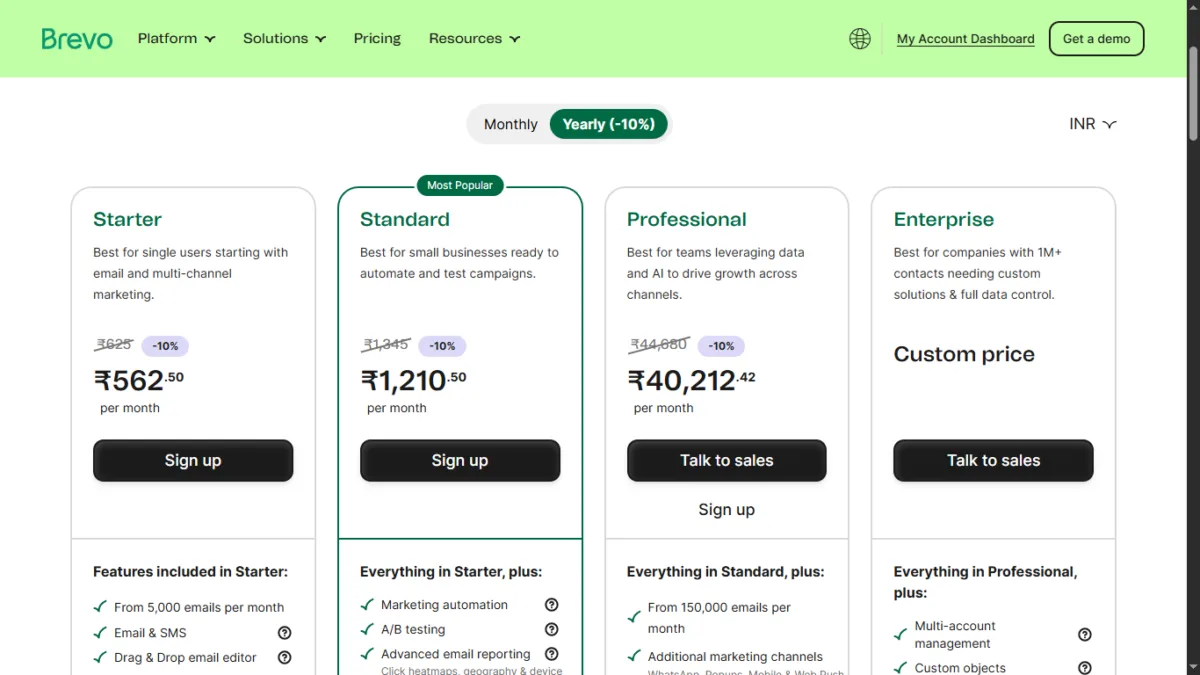Select Yearly (-10%) billing option
Screen dimensions: 1200x675
click(609, 124)
